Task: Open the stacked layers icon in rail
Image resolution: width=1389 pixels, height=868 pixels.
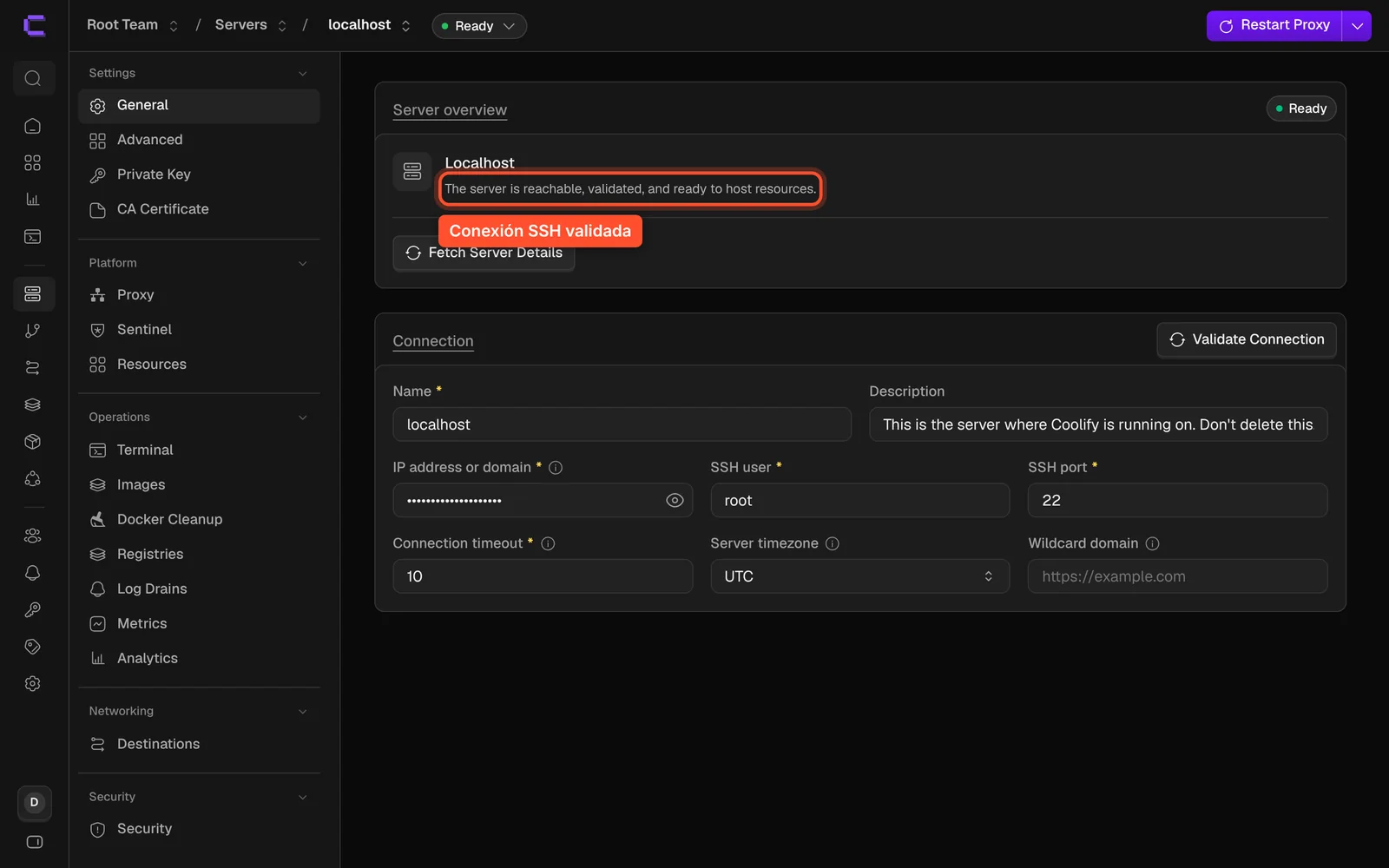Action: (33, 404)
